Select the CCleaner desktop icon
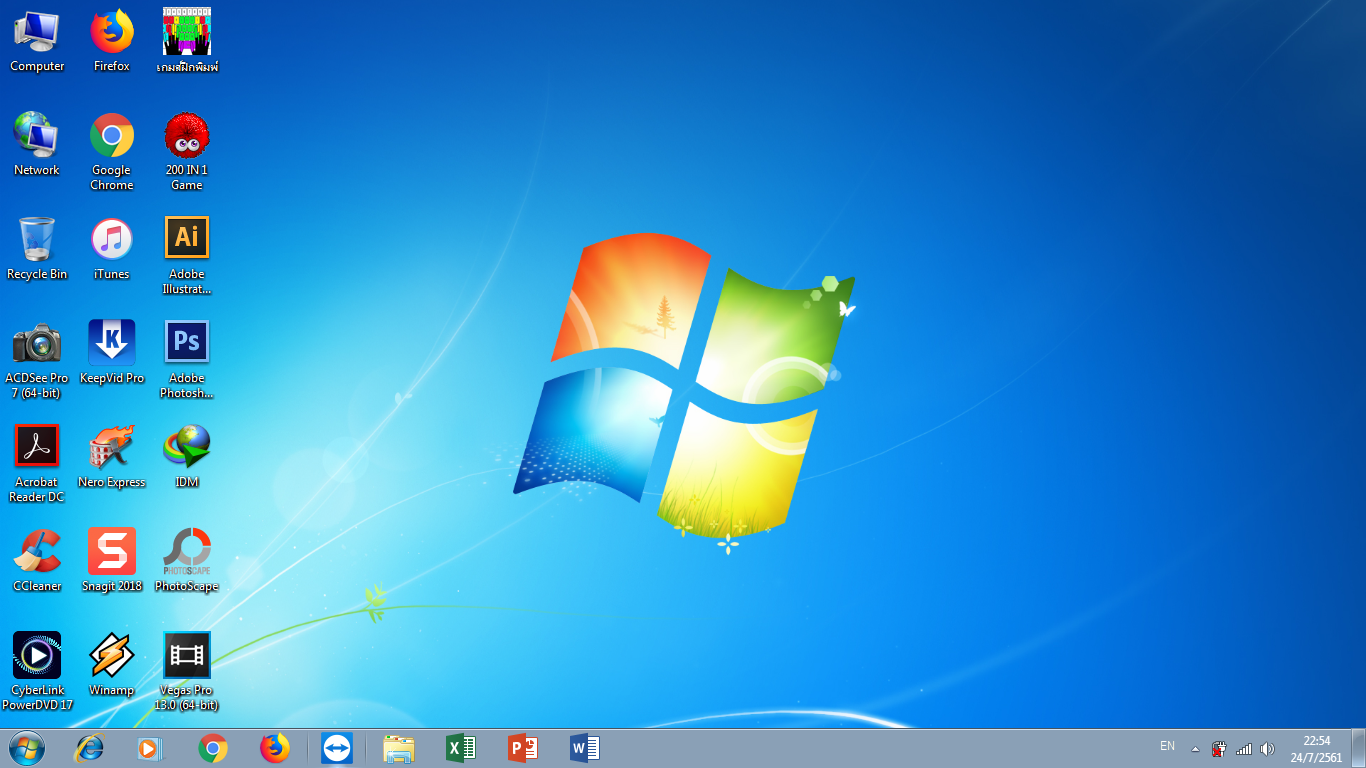Screen dimensions: 1366x768 pyautogui.click(x=37, y=561)
